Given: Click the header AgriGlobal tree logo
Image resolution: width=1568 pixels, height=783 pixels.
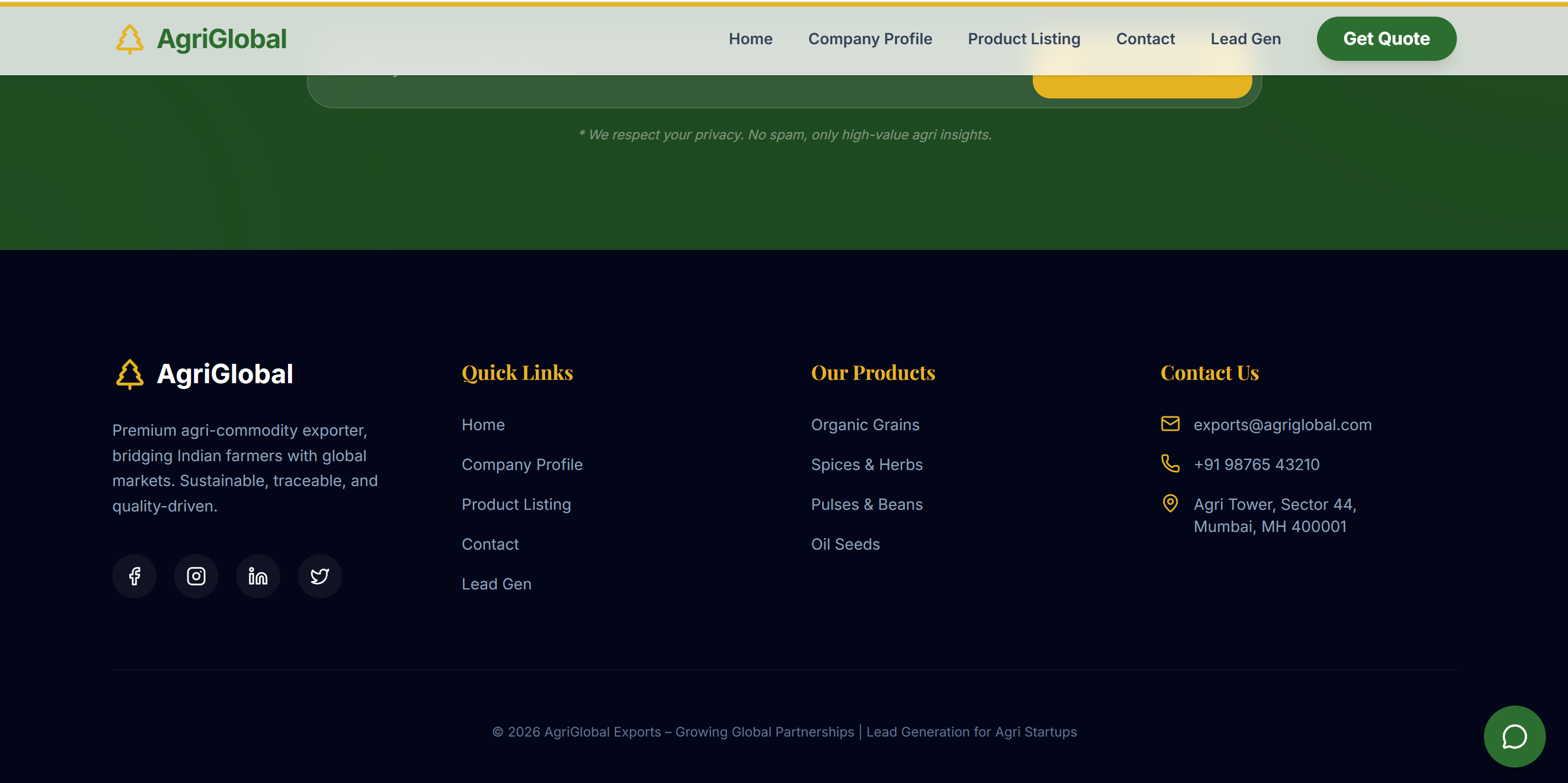Looking at the screenshot, I should [129, 39].
